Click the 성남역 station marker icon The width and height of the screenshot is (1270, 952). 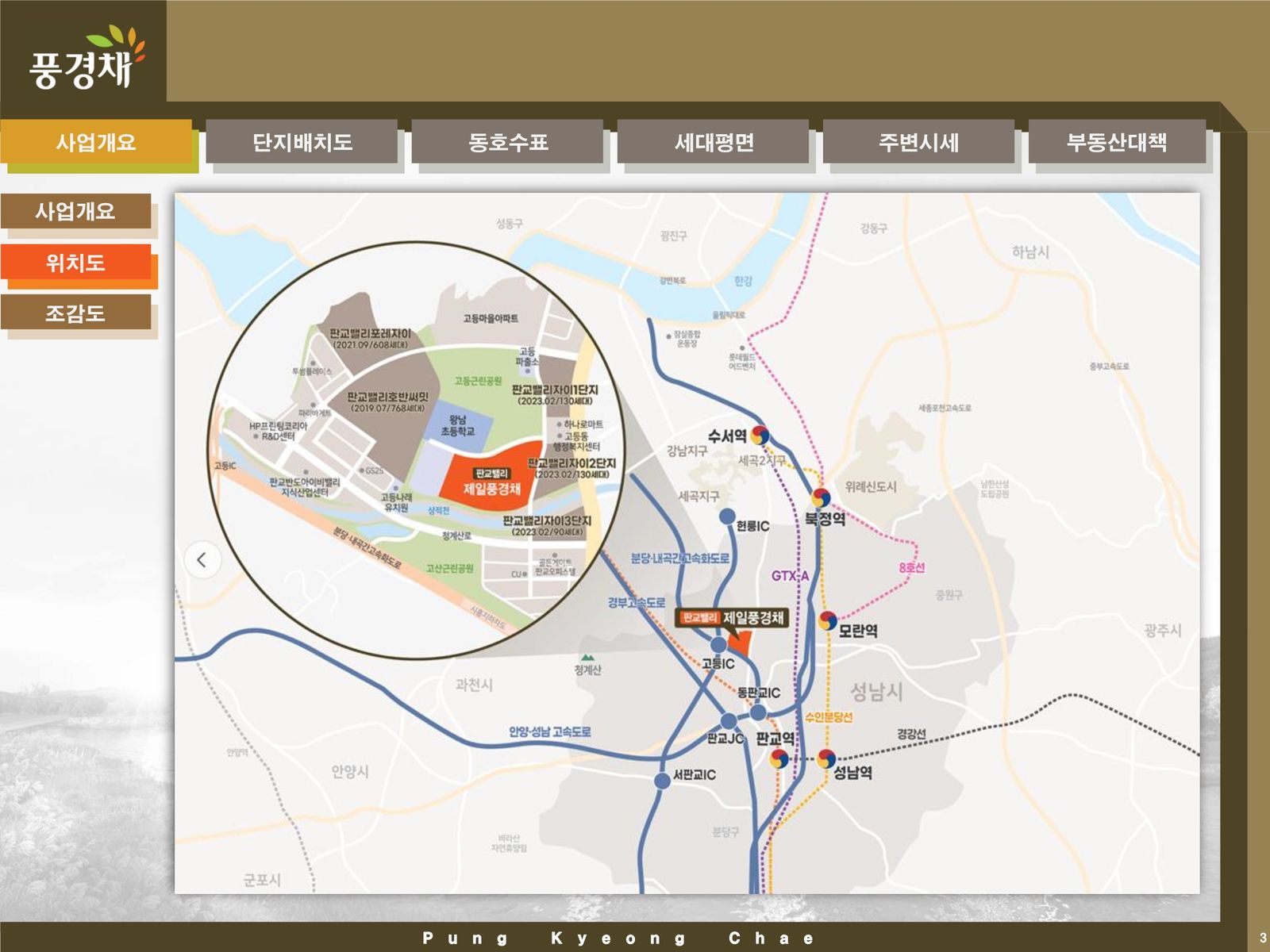click(826, 758)
